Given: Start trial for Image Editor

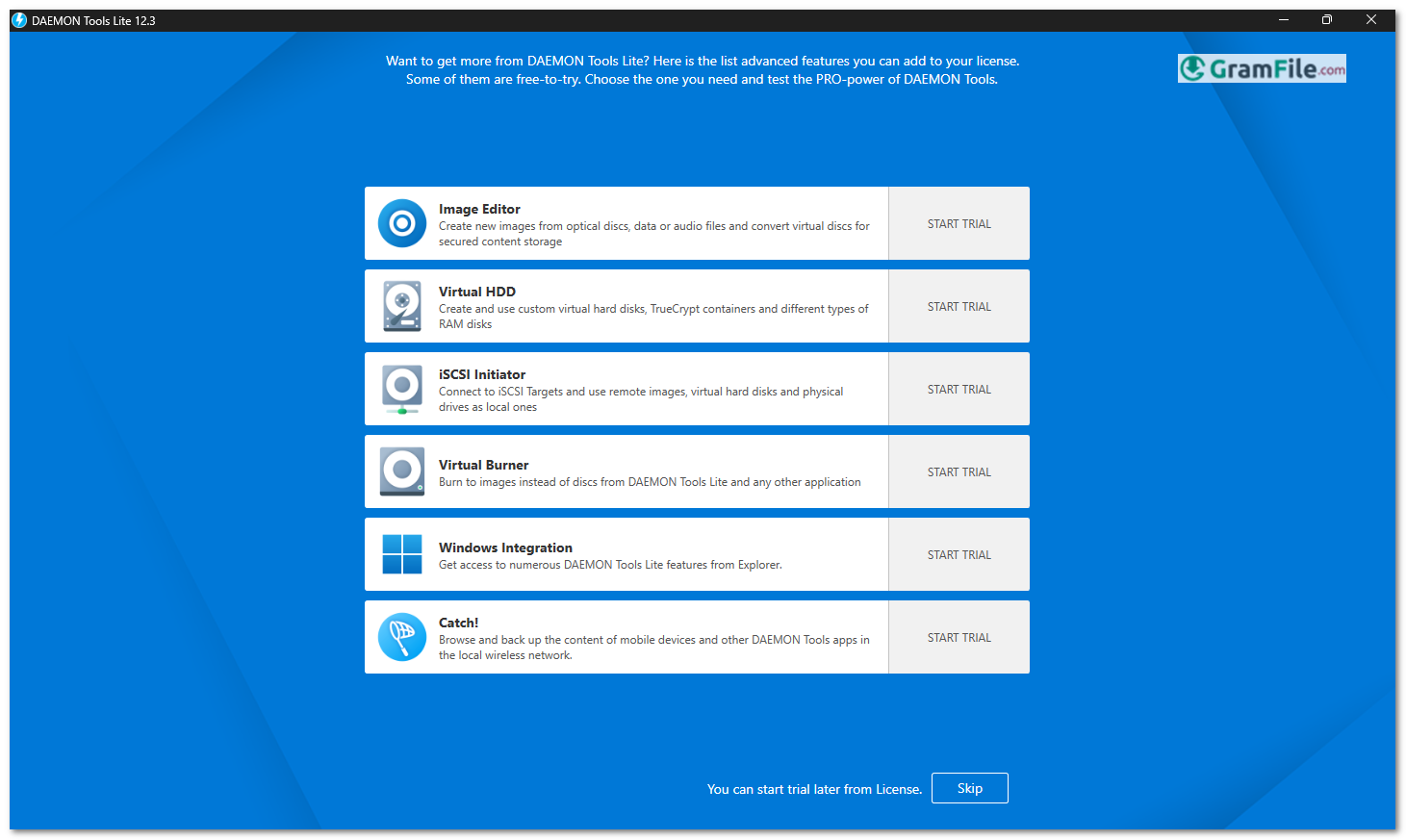Looking at the screenshot, I should click(x=959, y=224).
